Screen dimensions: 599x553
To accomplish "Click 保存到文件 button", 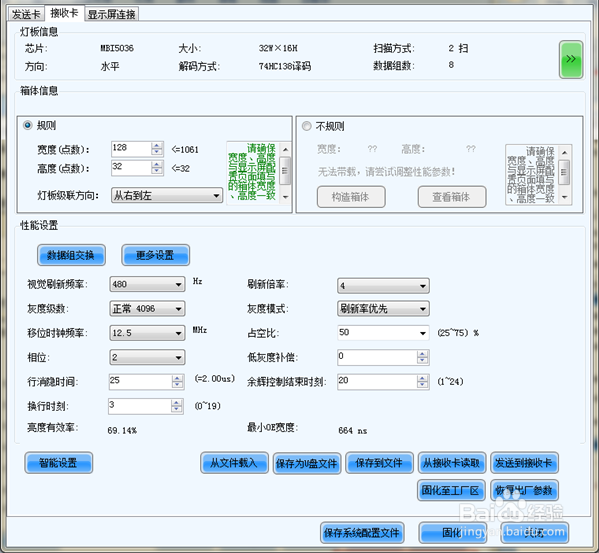I will 379,463.
